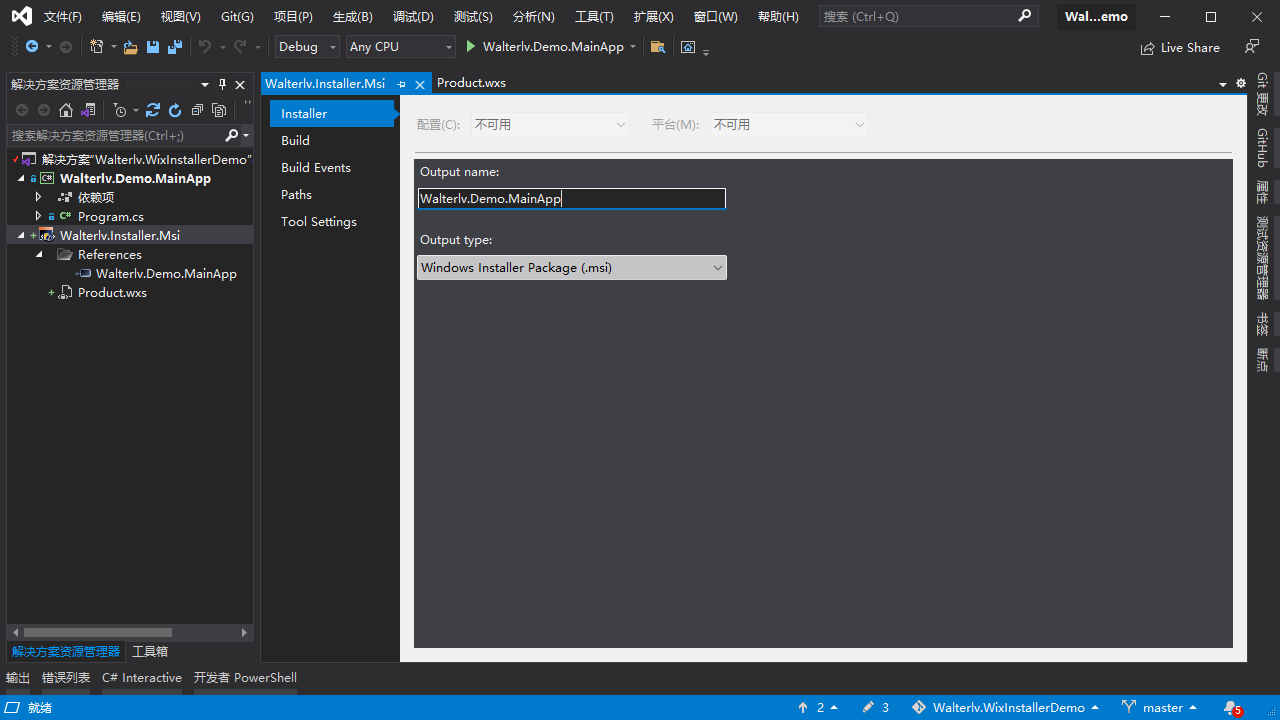
Task: Start debugging Walterlv.Demo.MainApp with green arrow
Action: [x=471, y=47]
